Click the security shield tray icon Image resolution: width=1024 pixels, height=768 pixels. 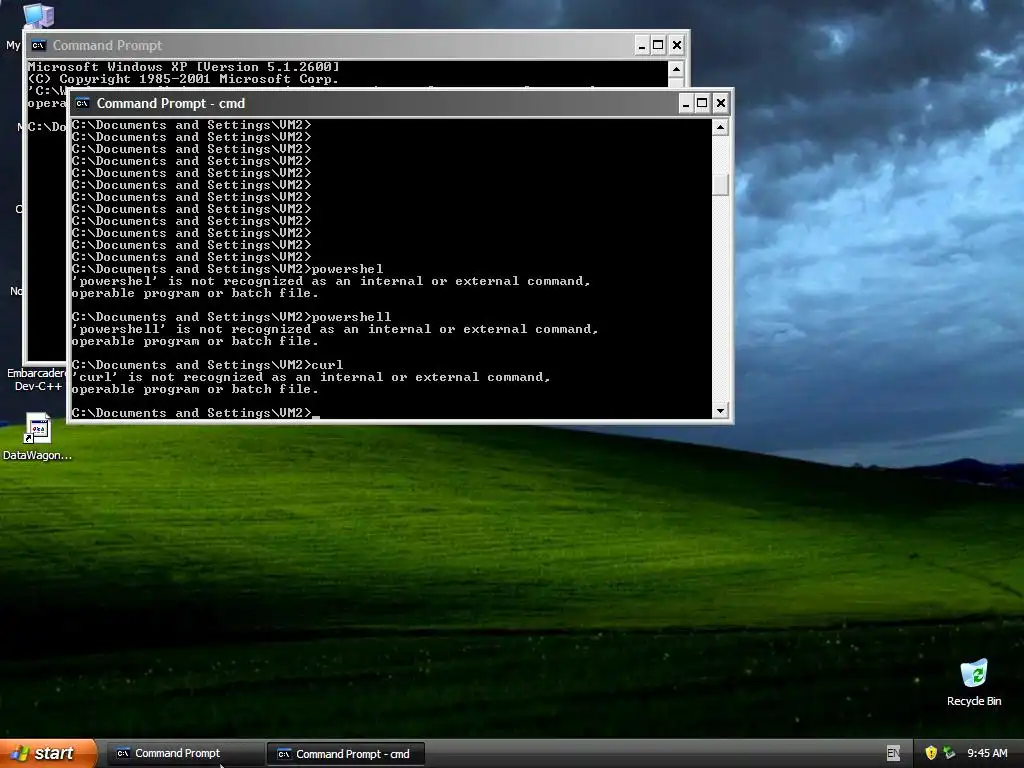coord(931,753)
